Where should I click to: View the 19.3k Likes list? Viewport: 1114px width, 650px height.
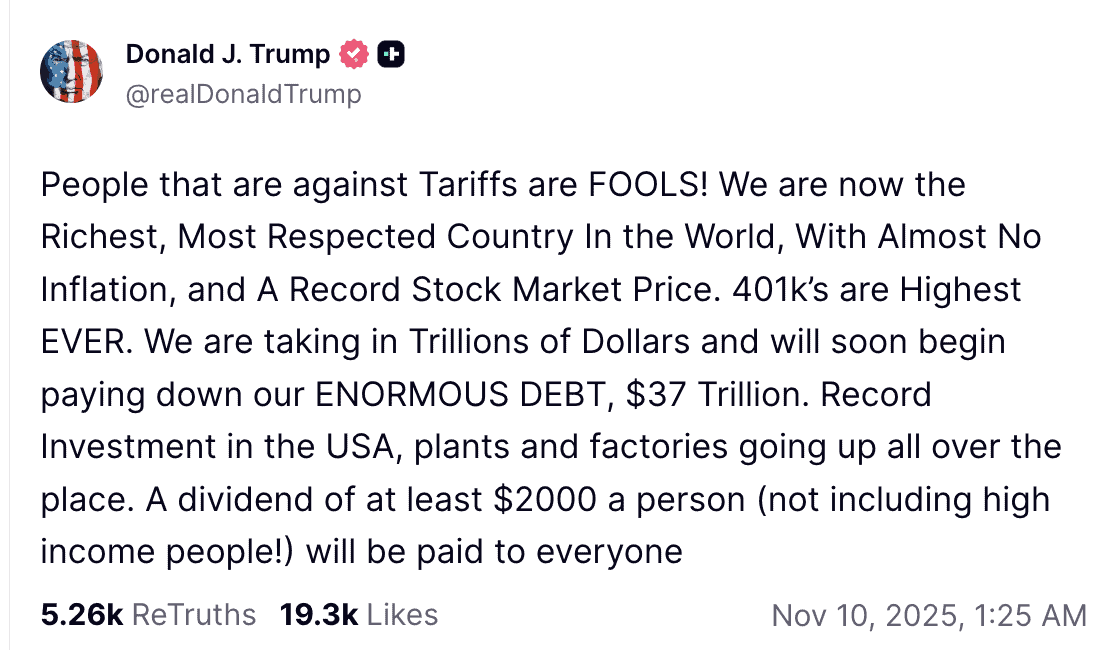point(358,614)
